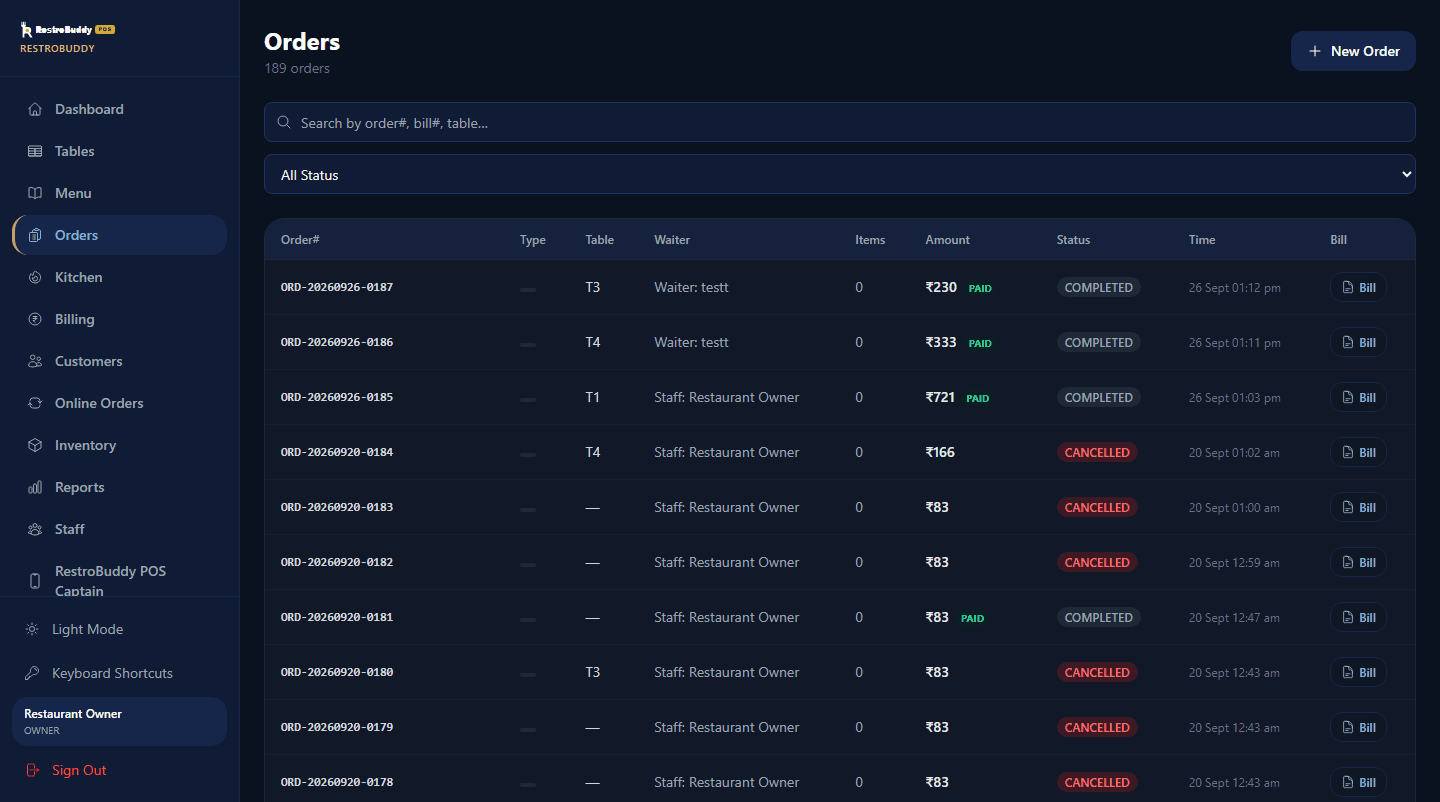The image size is (1440, 802).
Task: Click the Staff group icon
Action: [35, 529]
